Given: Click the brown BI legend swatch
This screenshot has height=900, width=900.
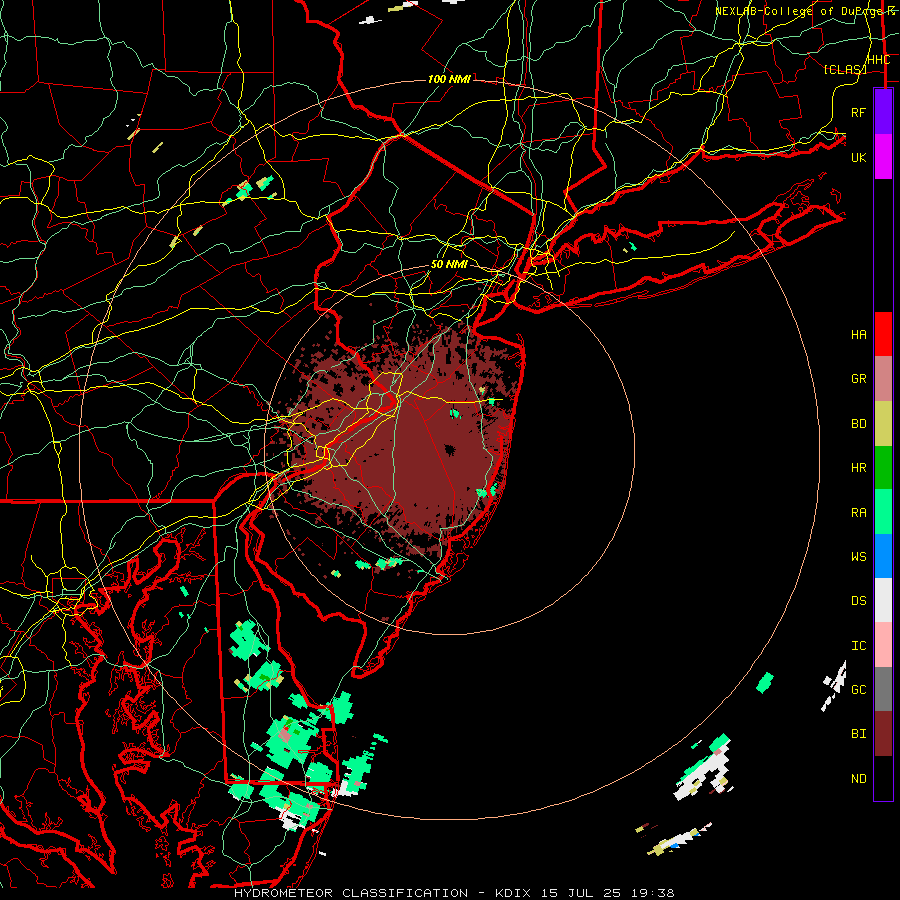Looking at the screenshot, I should pyautogui.click(x=883, y=734).
